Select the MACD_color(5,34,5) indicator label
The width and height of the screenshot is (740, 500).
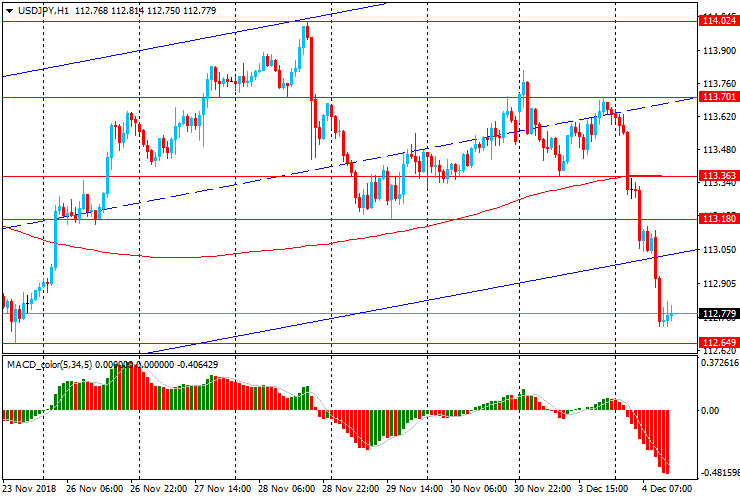51,364
